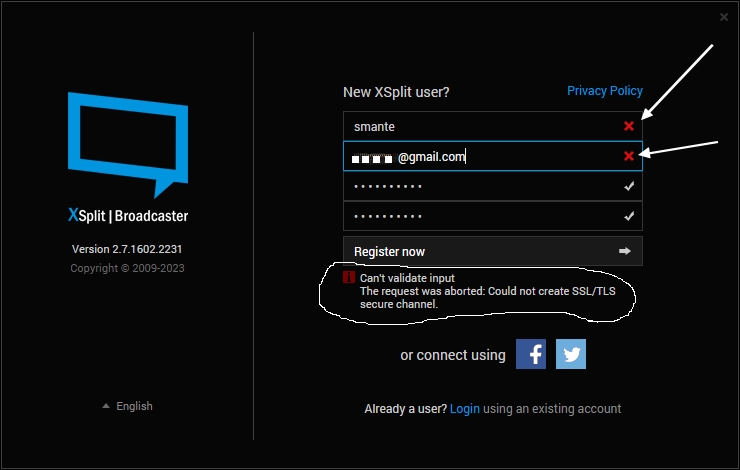This screenshot has height=470, width=740.
Task: Click the checkmark in the confirm password field
Action: tap(629, 216)
